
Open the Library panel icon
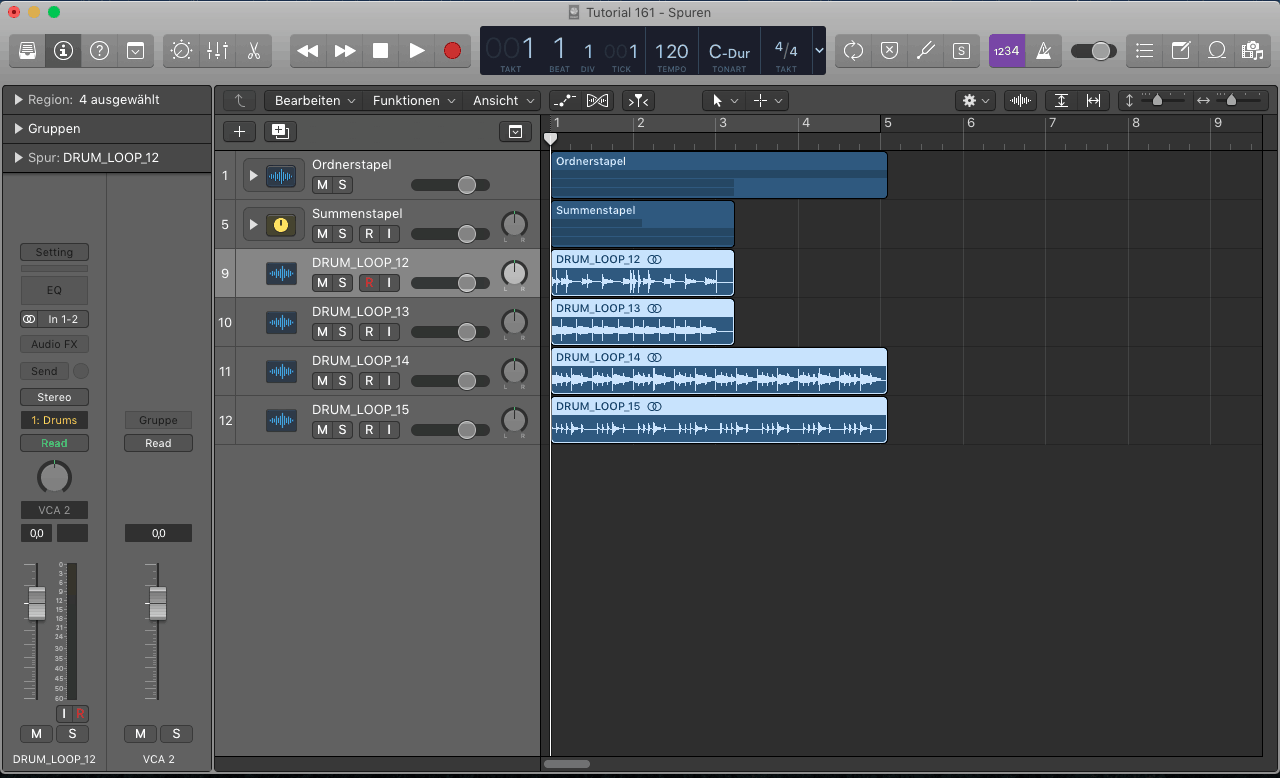(x=27, y=50)
